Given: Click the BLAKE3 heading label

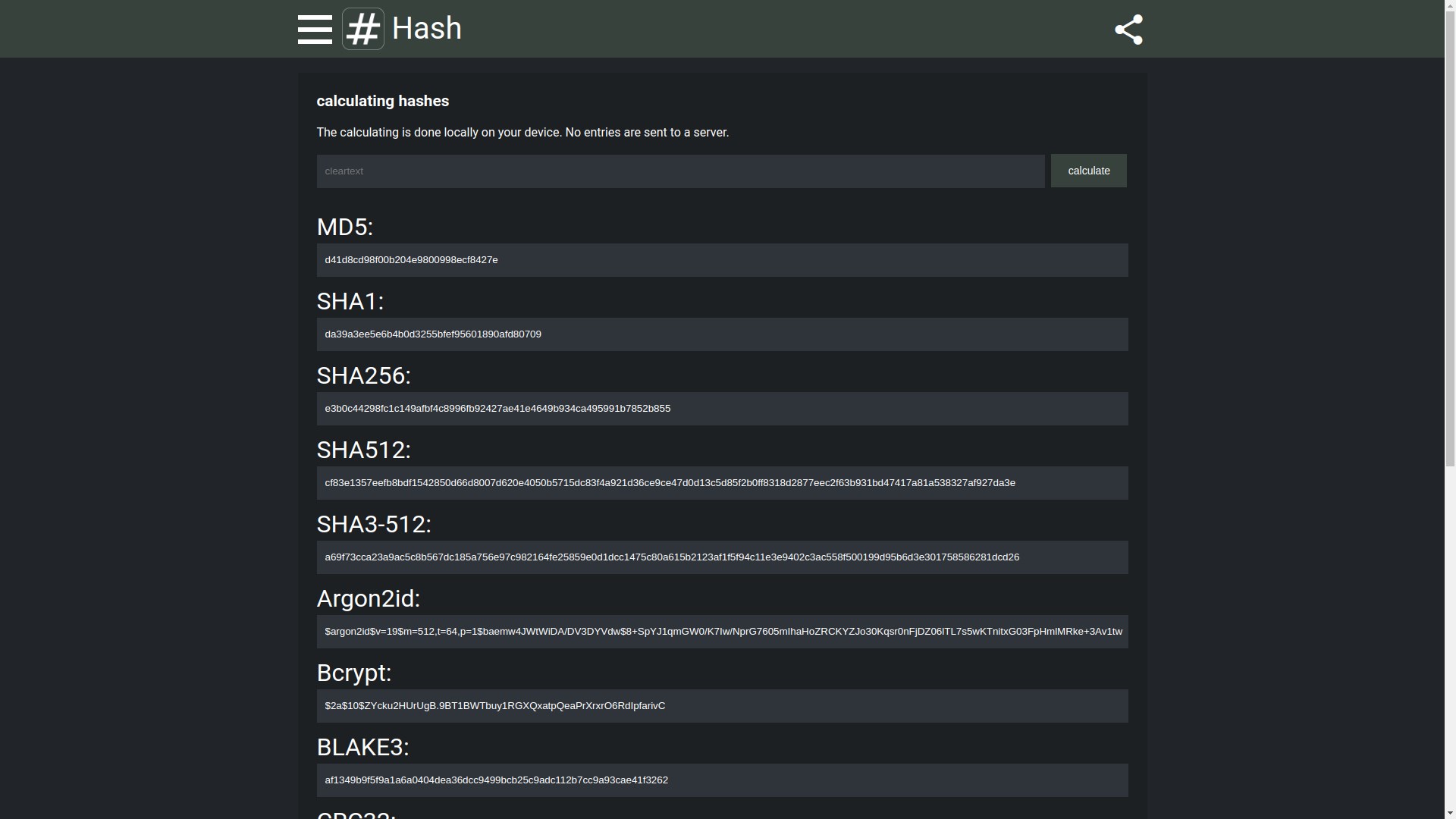Looking at the screenshot, I should click(362, 748).
